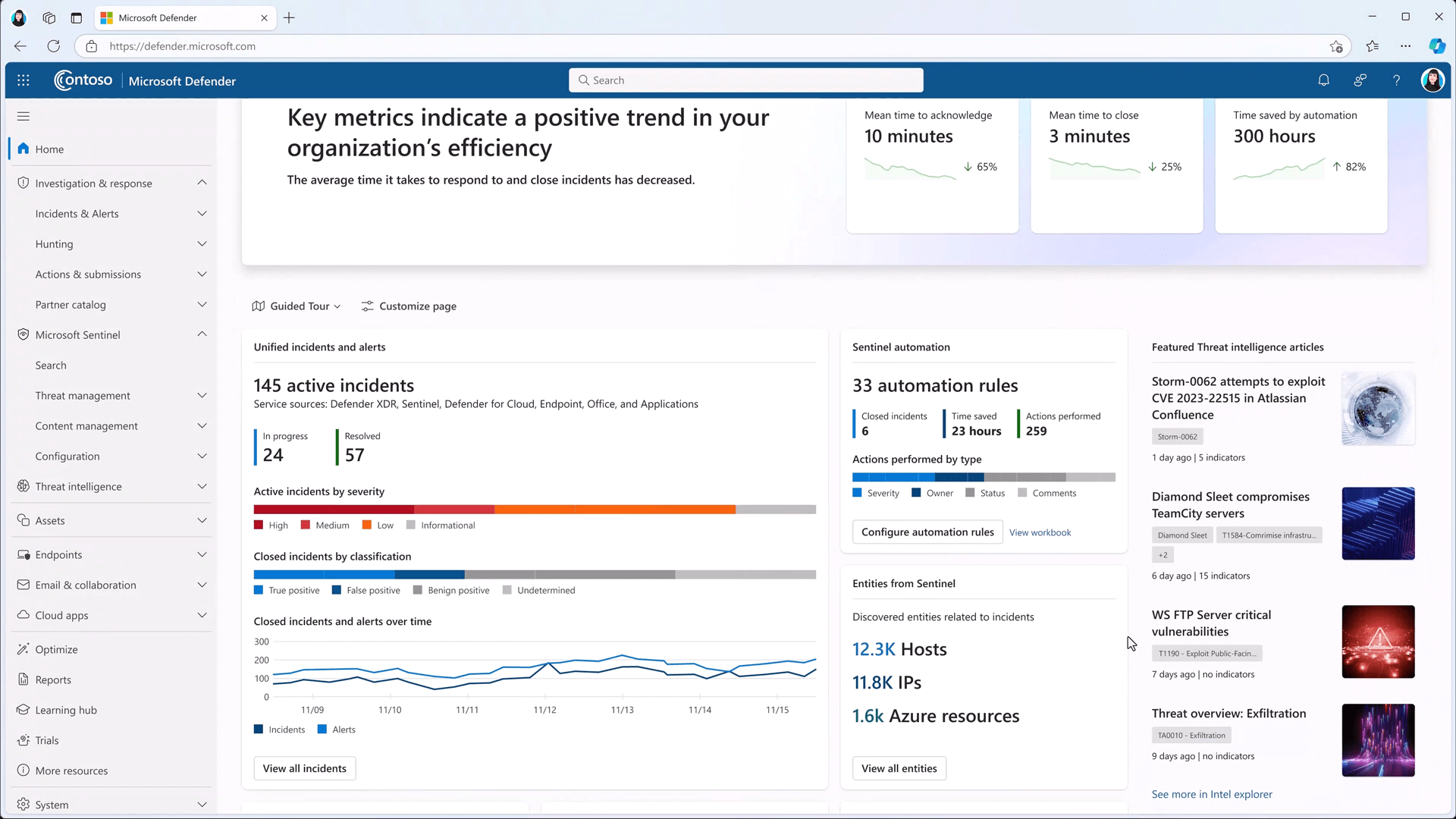Viewport: 1456px width, 819px height.
Task: Click the Email & collaboration envelope icon
Action: pyautogui.click(x=24, y=585)
